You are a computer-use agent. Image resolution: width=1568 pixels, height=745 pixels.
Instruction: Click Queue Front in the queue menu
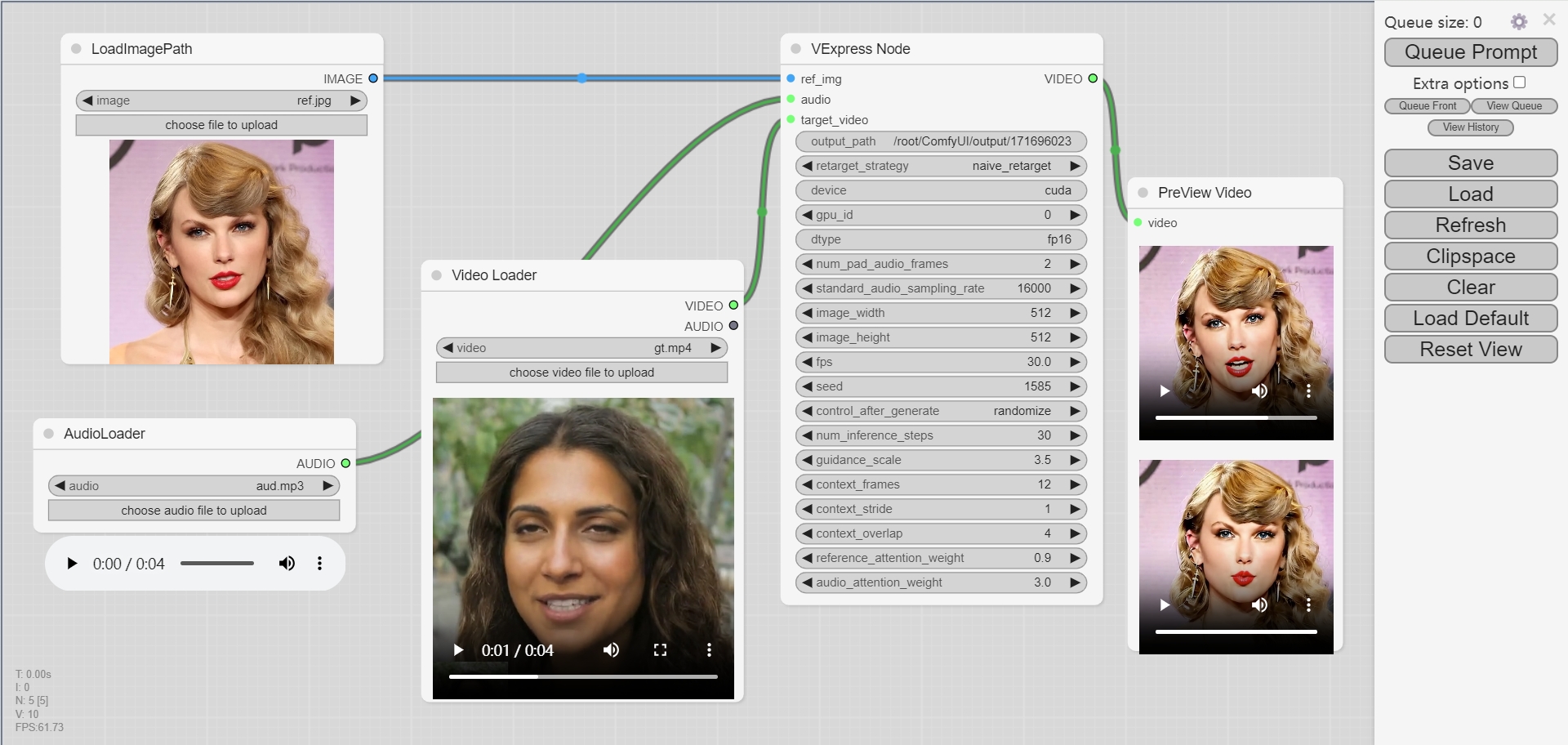pyautogui.click(x=1428, y=106)
